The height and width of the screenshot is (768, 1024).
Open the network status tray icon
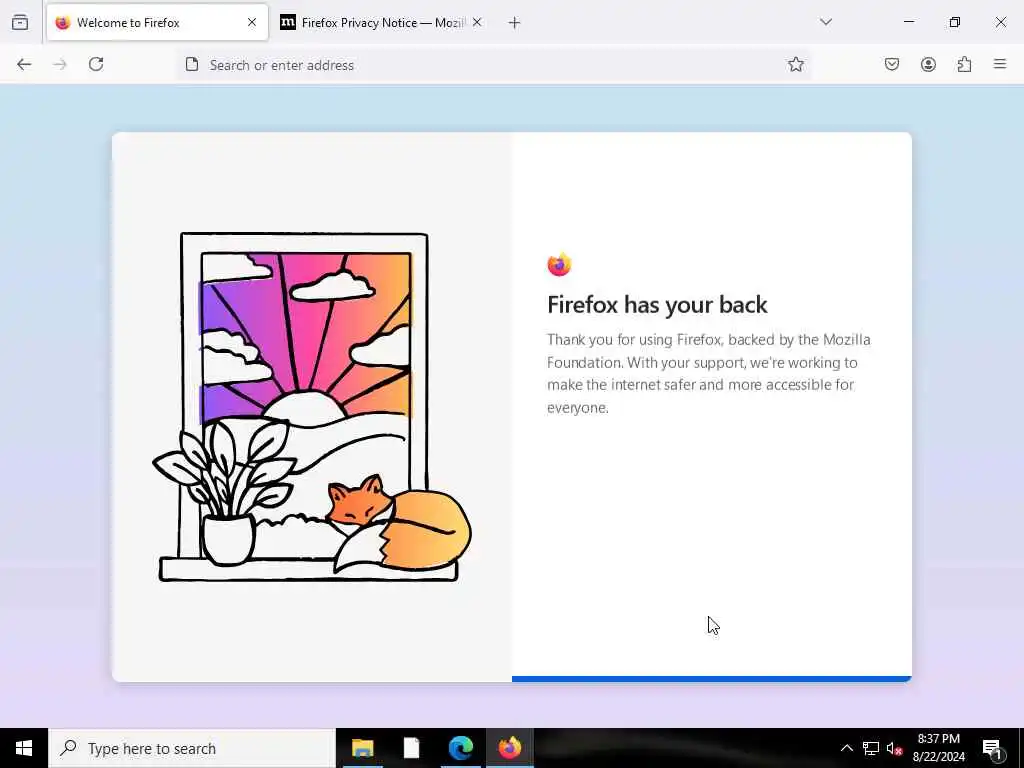(871, 748)
